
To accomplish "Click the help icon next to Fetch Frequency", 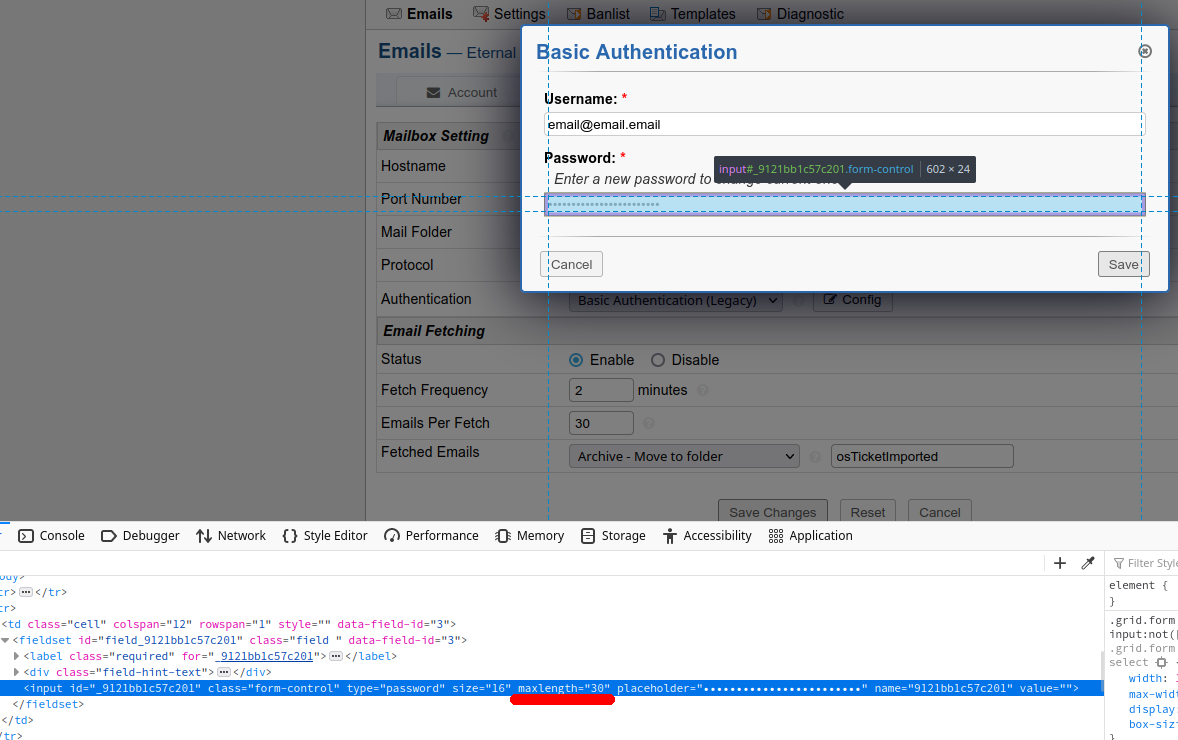I will click(x=703, y=390).
